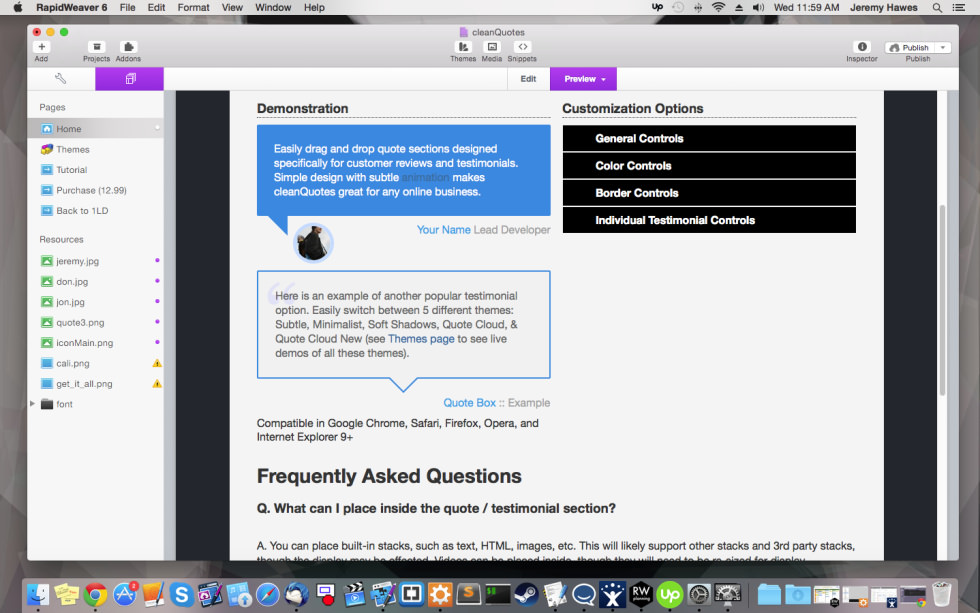The image size is (980, 613).
Task: Open Notification Center icon
Action: point(958,7)
